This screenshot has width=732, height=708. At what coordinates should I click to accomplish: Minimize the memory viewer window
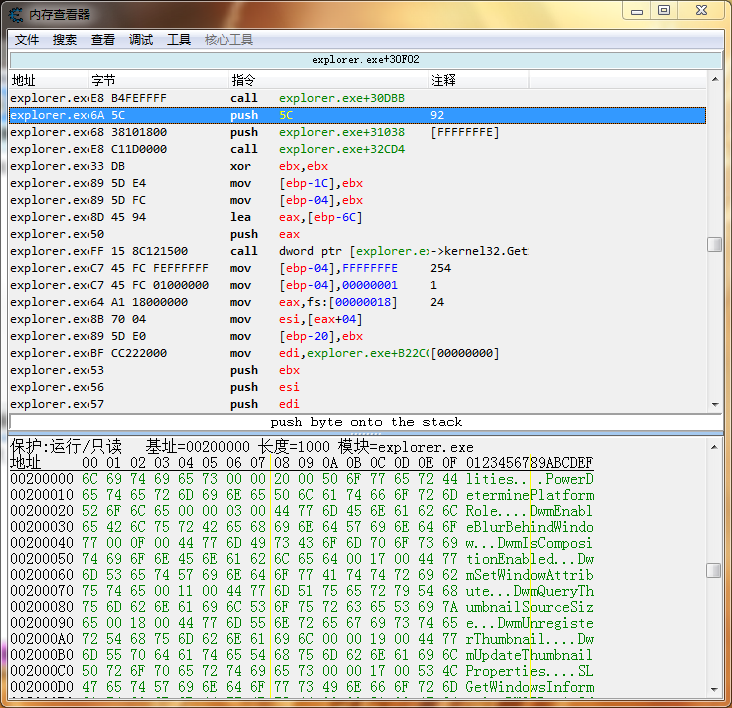tap(637, 11)
